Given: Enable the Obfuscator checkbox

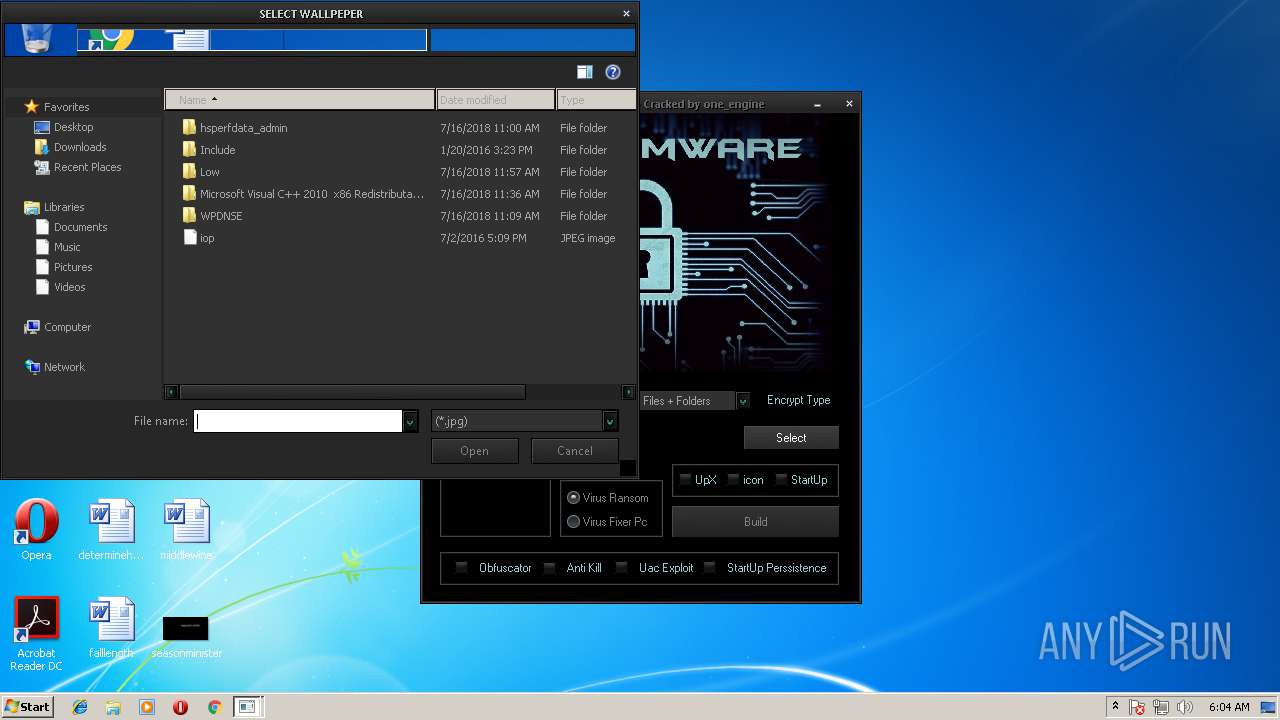Looking at the screenshot, I should 461,568.
